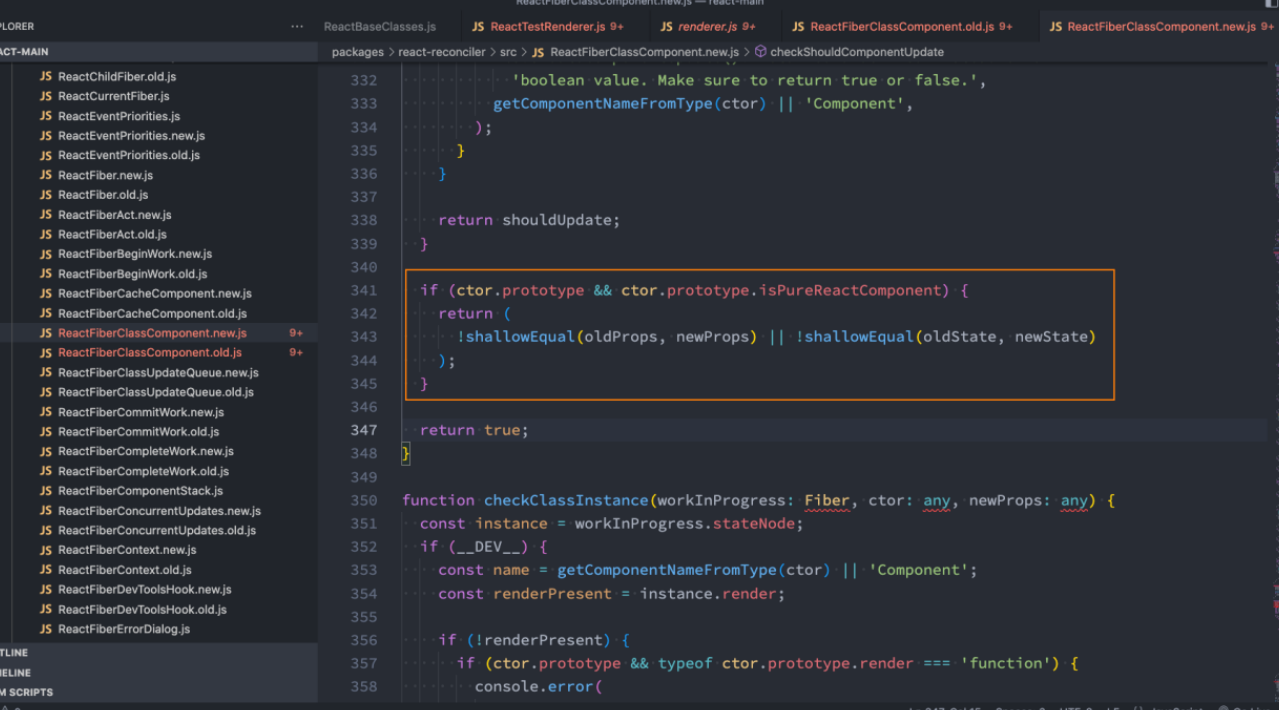Viewport: 1279px width, 710px height.
Task: Select ReactFiberConcurrentUpdates.old.js in the Explorer
Action: [x=159, y=530]
